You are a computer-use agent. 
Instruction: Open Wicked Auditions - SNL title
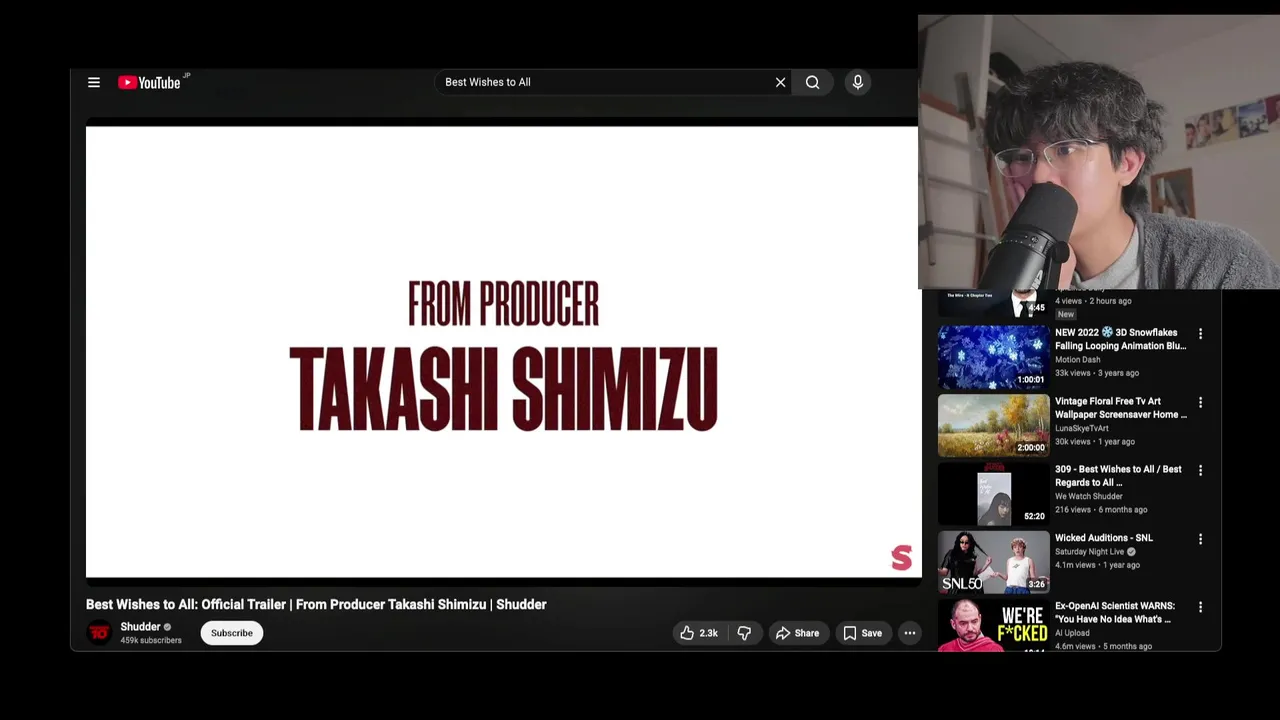click(1104, 538)
